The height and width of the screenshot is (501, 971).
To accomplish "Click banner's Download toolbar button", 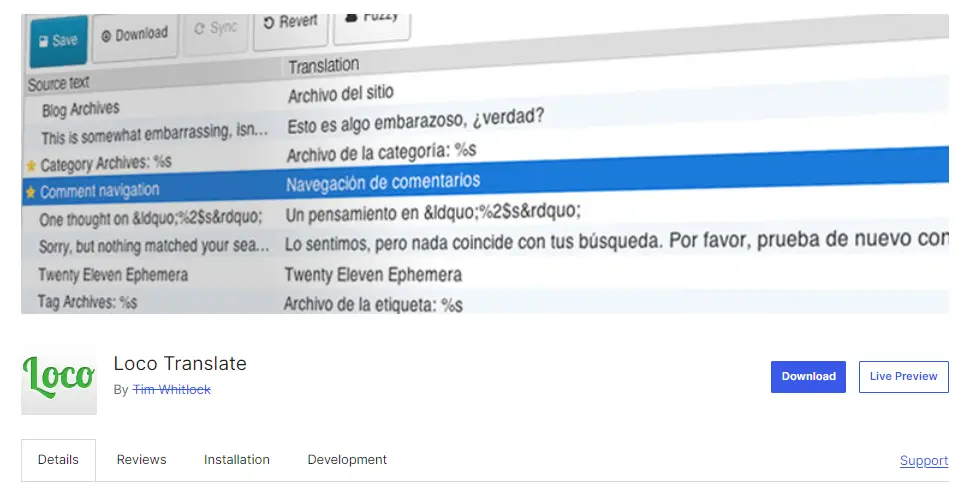I will click(135, 35).
